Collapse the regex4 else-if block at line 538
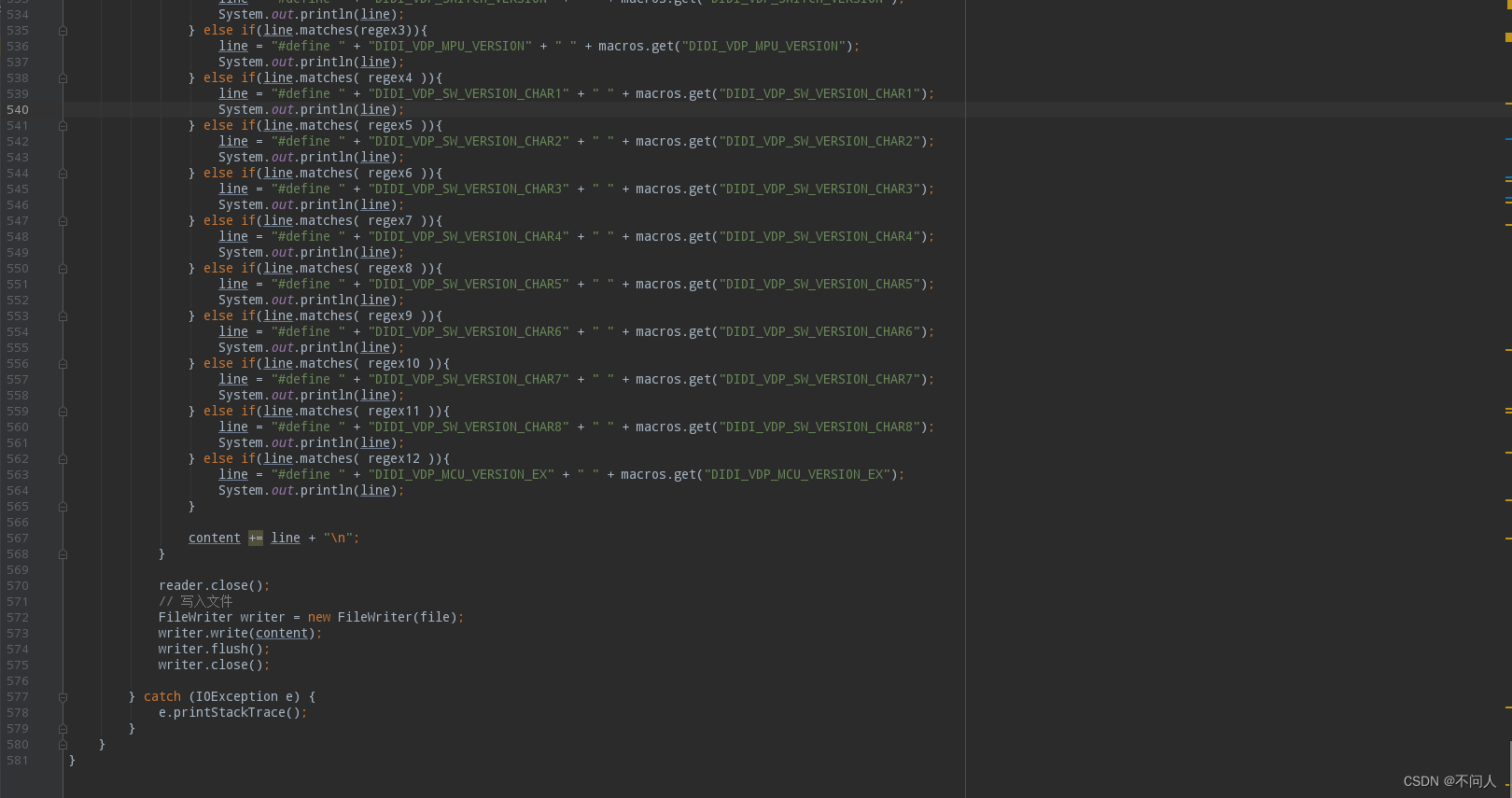Image resolution: width=1512 pixels, height=798 pixels. (63, 78)
